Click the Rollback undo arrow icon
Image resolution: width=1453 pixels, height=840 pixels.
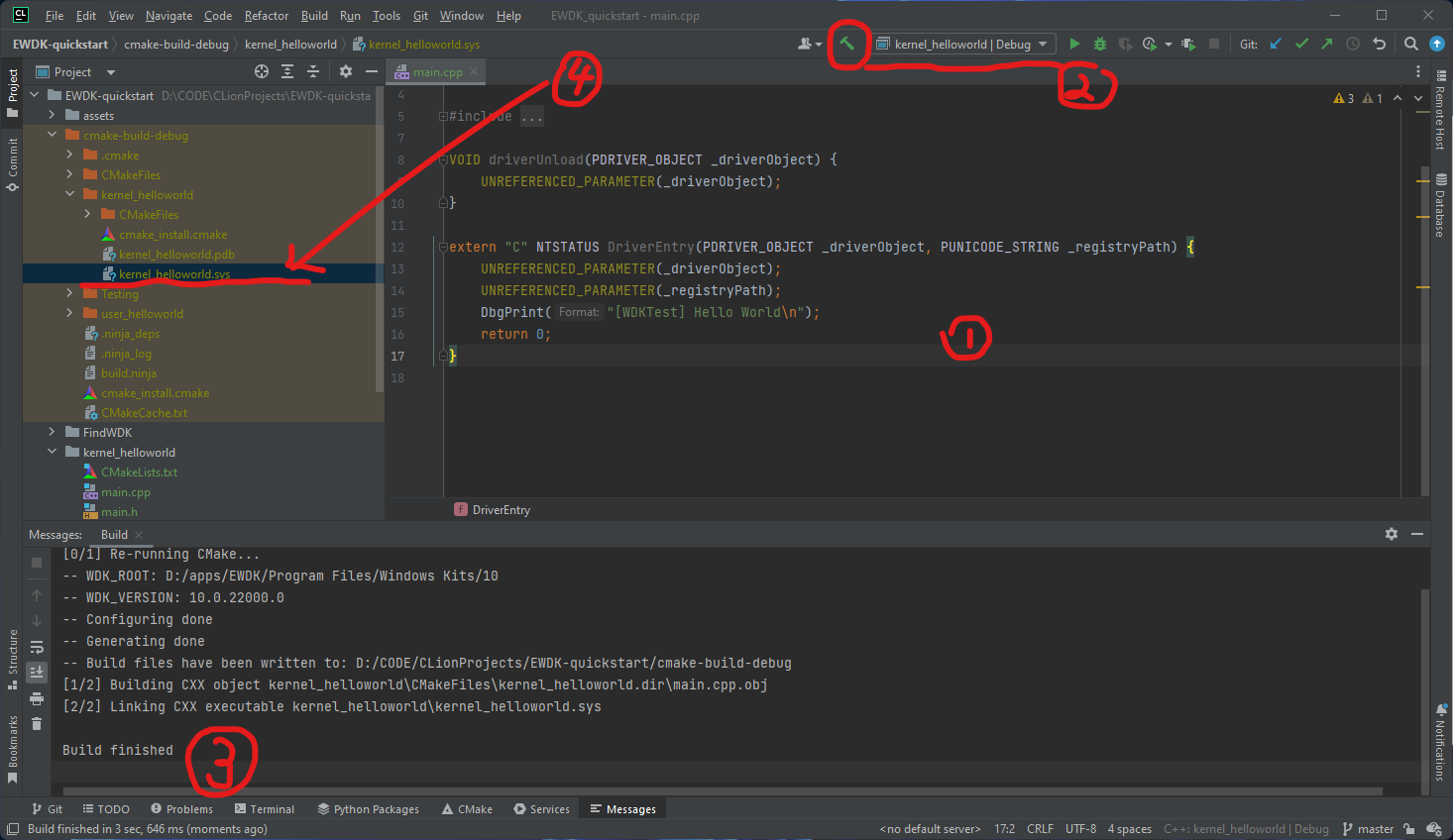[1379, 44]
